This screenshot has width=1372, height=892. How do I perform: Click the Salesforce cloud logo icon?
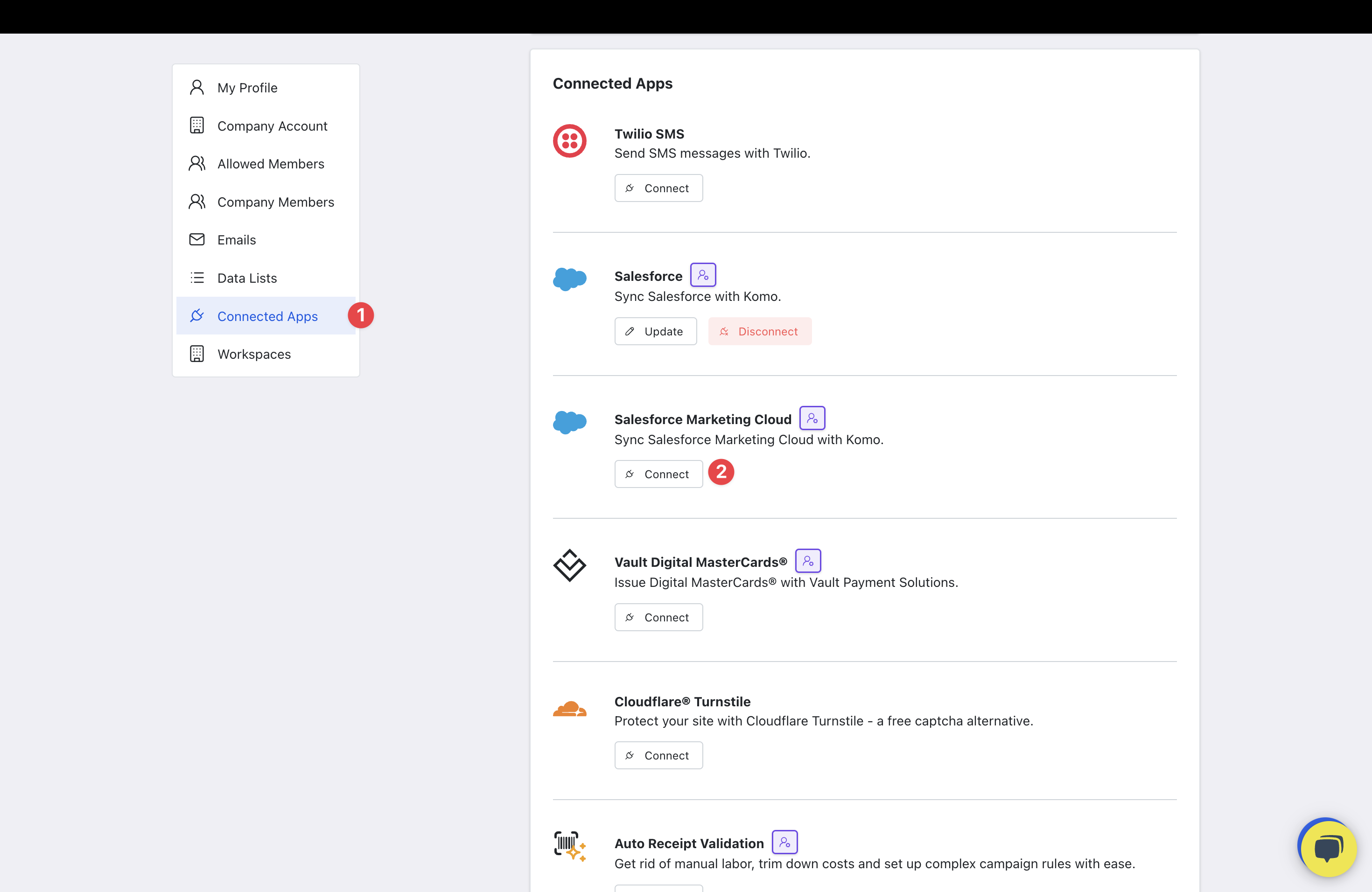click(569, 279)
